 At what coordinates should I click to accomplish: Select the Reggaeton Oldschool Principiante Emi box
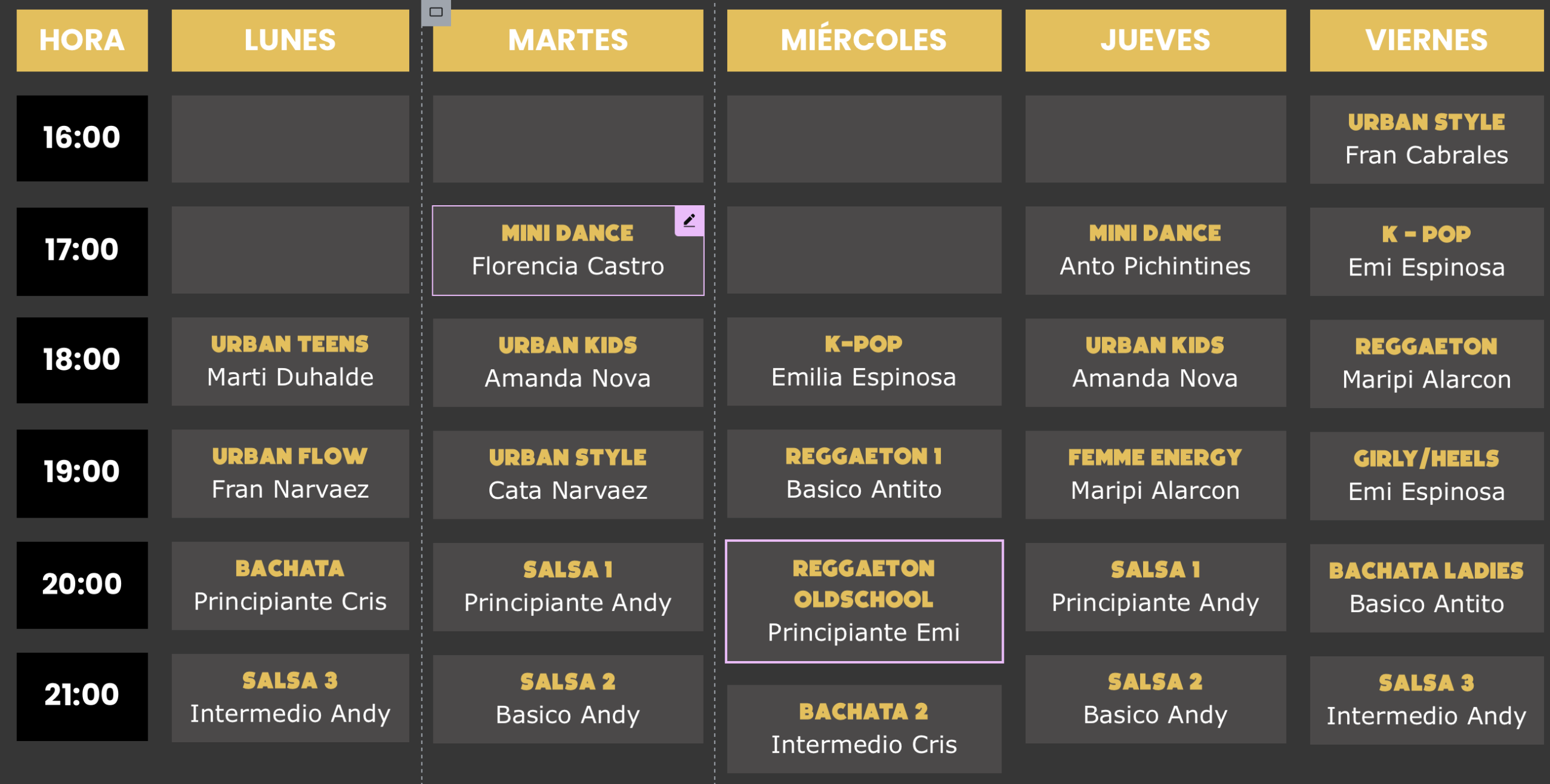pyautogui.click(x=863, y=601)
